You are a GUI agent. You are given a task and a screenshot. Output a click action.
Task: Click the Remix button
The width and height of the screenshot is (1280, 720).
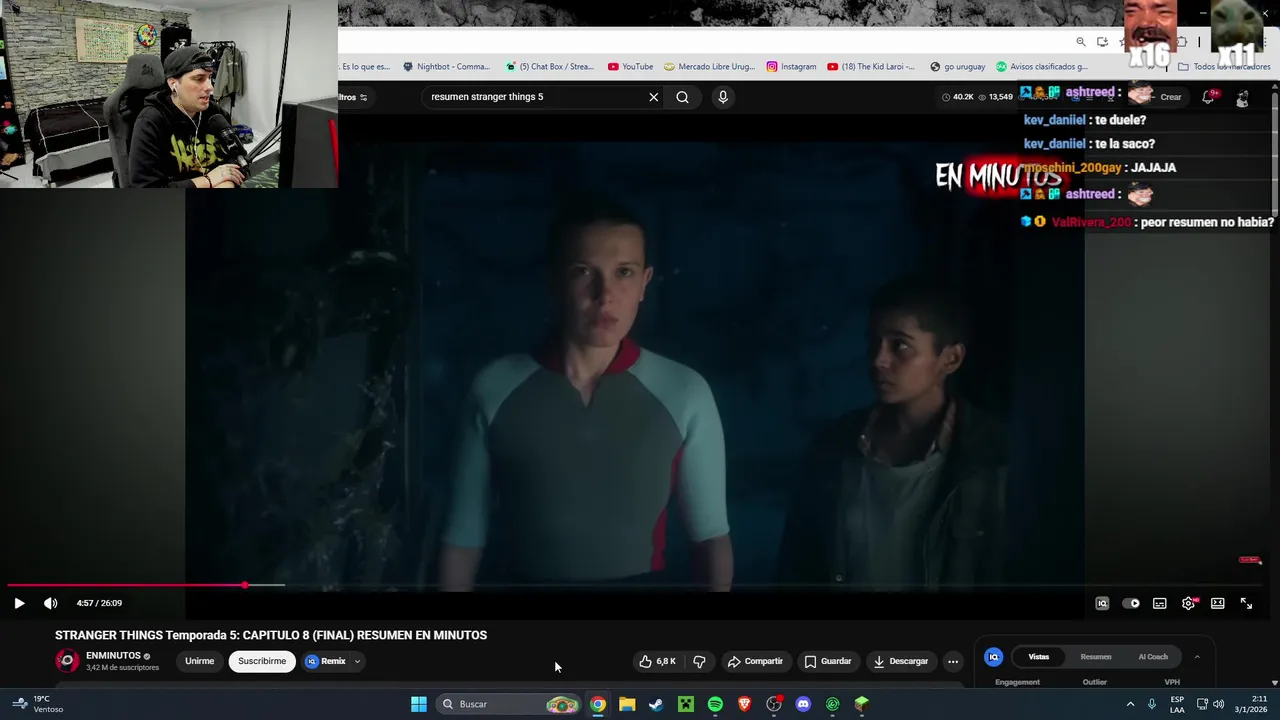click(326, 661)
